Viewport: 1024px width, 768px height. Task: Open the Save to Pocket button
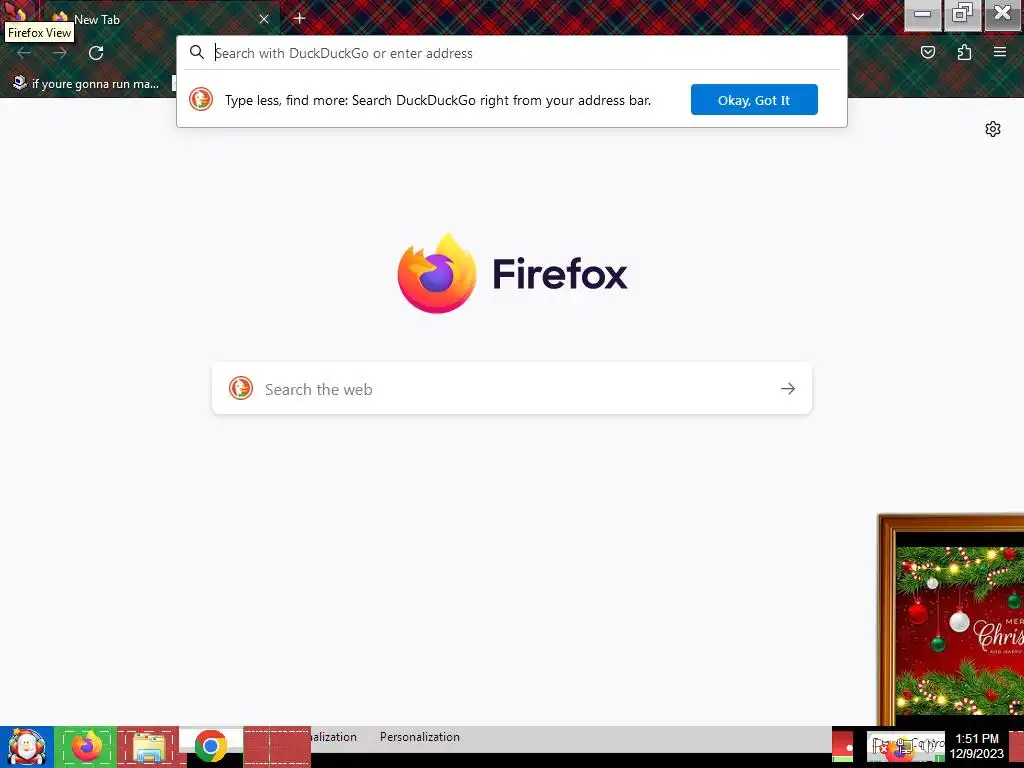(927, 52)
